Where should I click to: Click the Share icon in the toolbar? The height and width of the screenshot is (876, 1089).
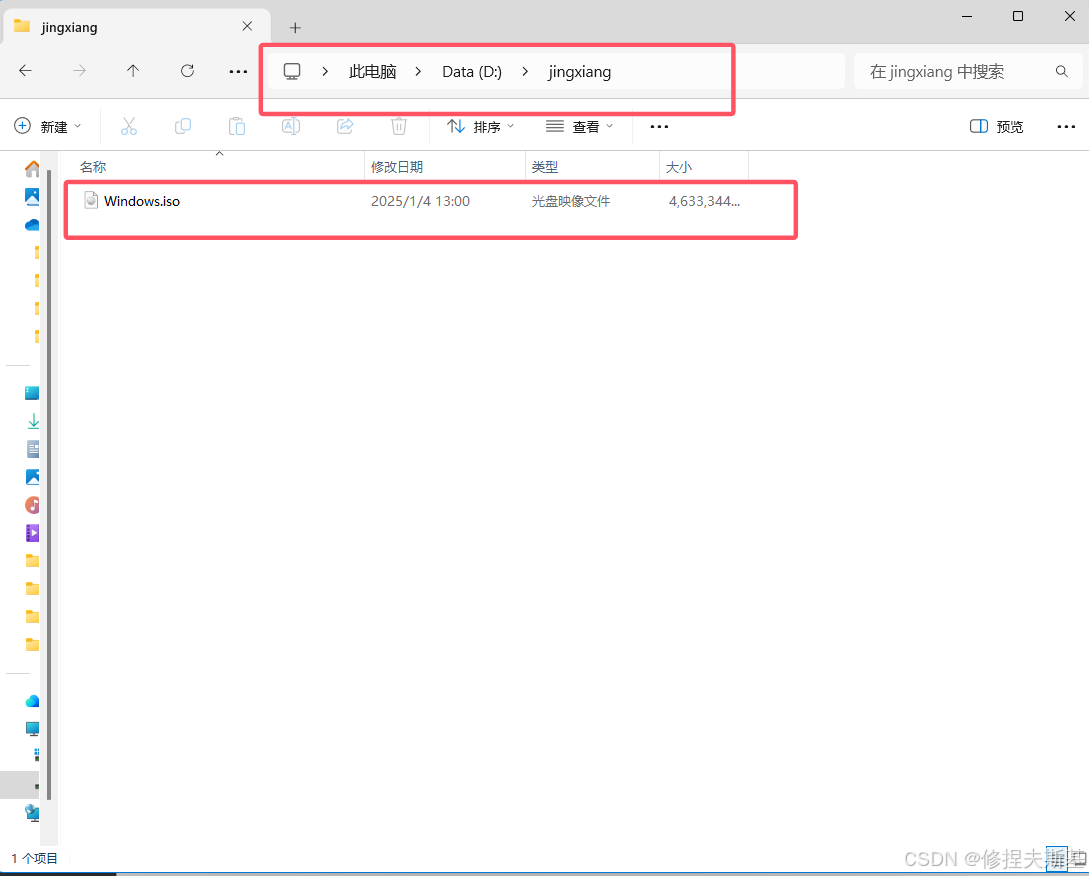pyautogui.click(x=344, y=126)
